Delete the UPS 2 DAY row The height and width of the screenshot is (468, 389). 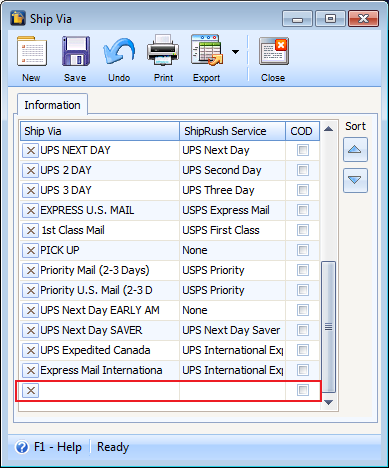(x=31, y=170)
